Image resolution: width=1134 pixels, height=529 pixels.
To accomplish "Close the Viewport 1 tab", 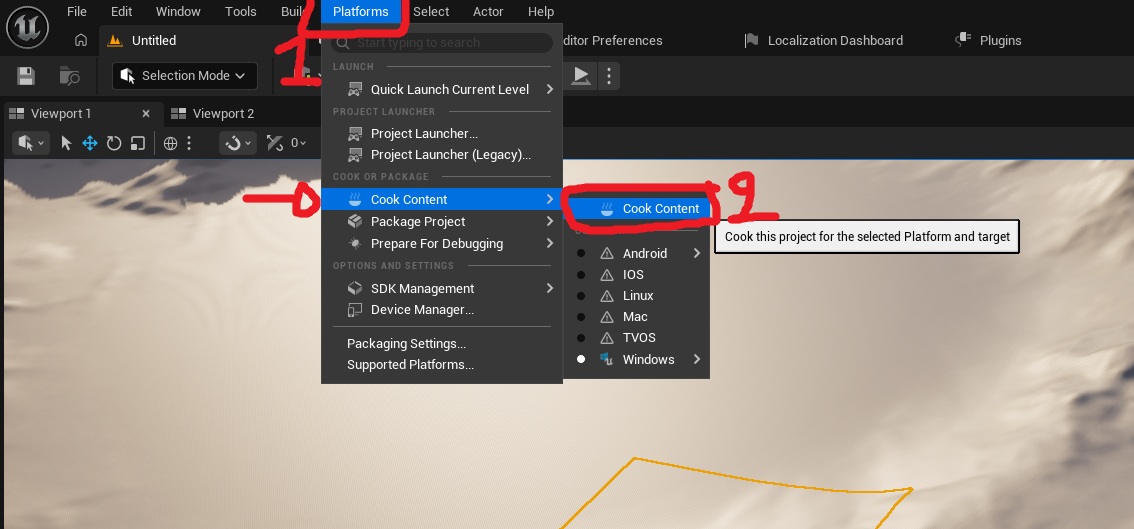I will (x=146, y=114).
